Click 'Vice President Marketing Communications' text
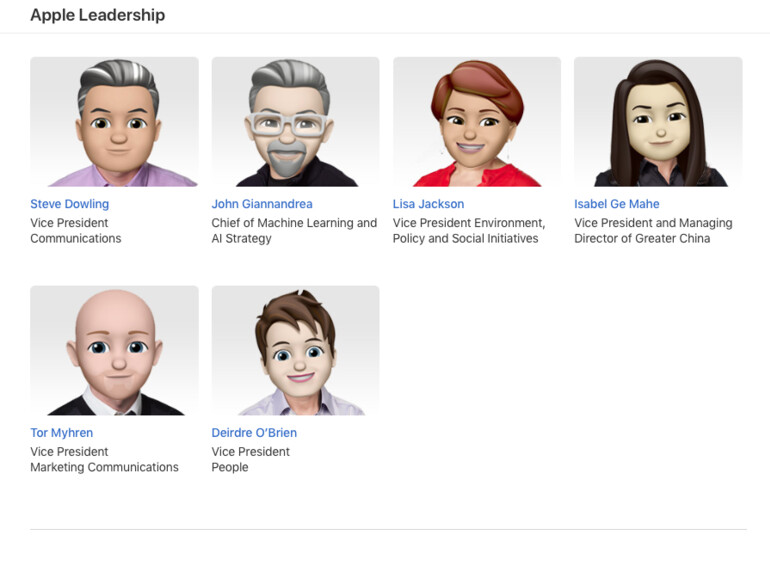Image resolution: width=770 pixels, height=578 pixels. 105,459
